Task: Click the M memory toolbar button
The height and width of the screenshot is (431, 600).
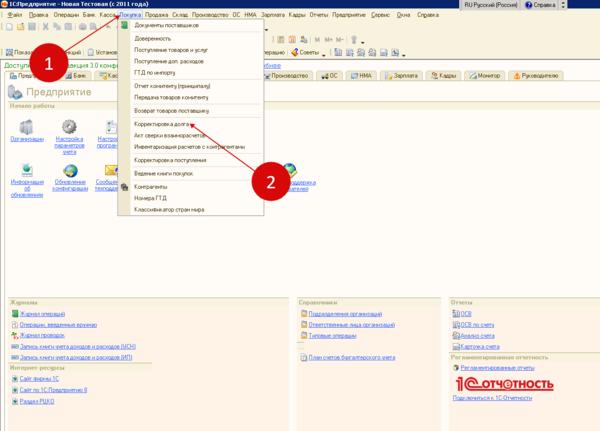Action: [317, 39]
